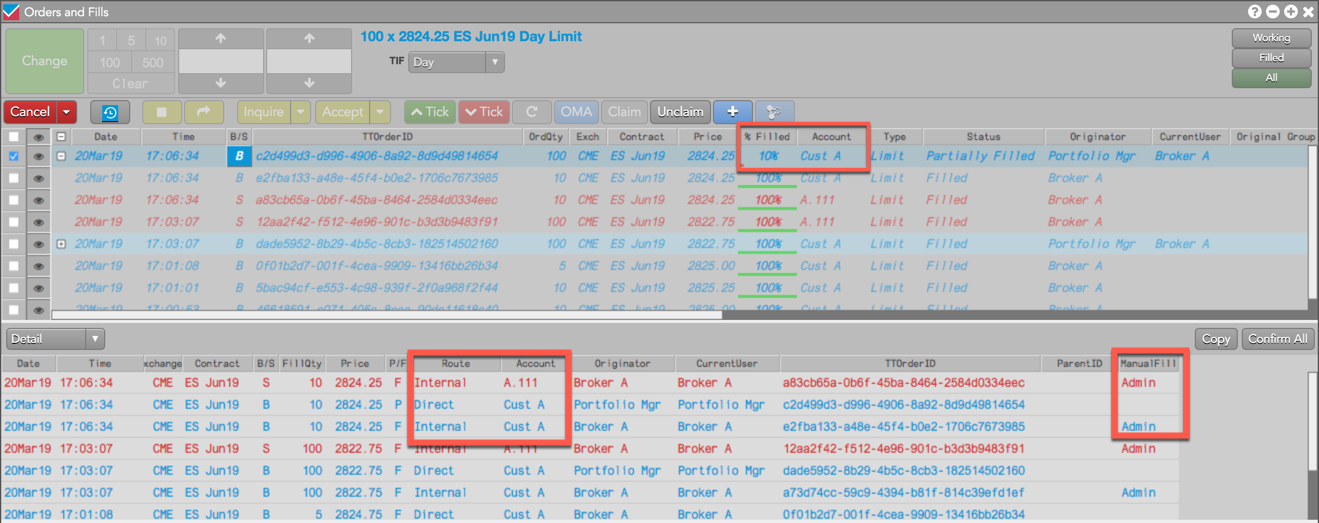
Task: Sort by Status column header
Action: coord(983,137)
